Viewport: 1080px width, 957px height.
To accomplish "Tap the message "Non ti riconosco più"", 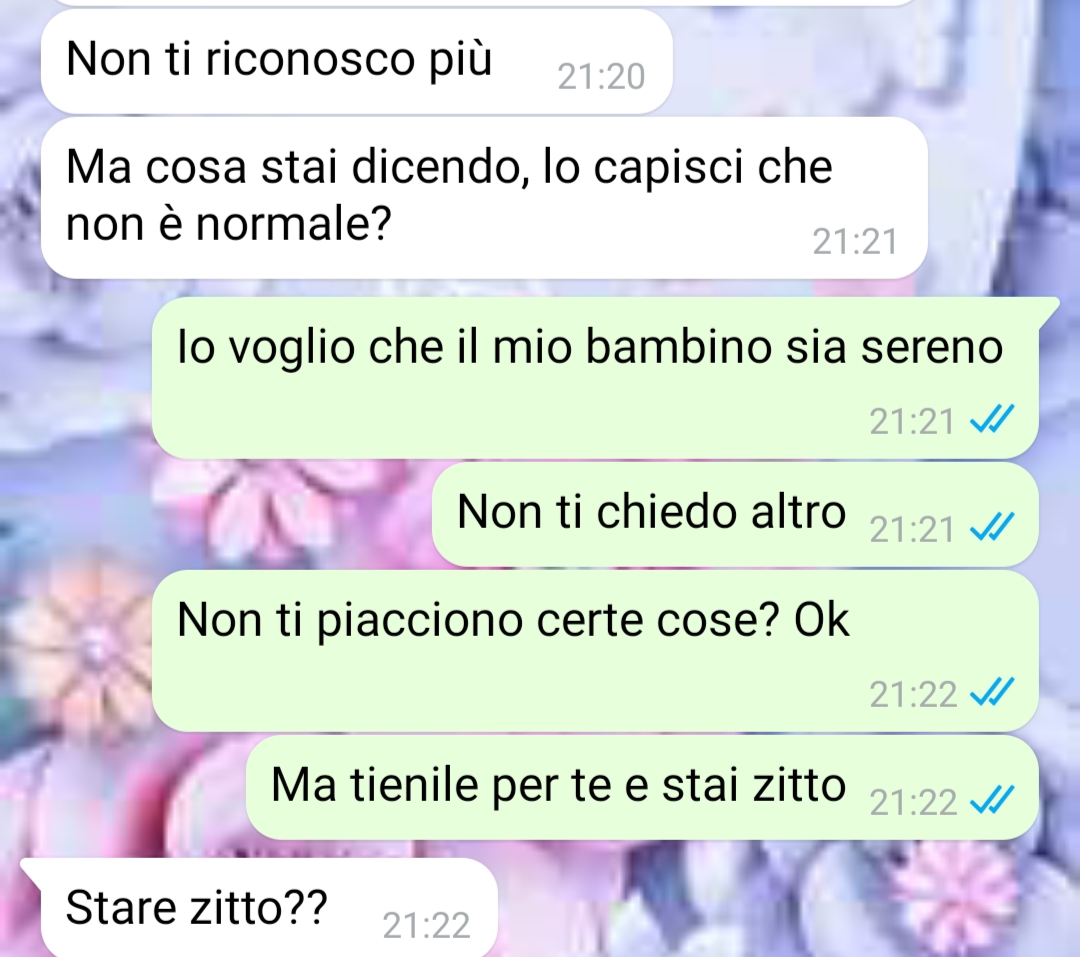I will pos(356,61).
